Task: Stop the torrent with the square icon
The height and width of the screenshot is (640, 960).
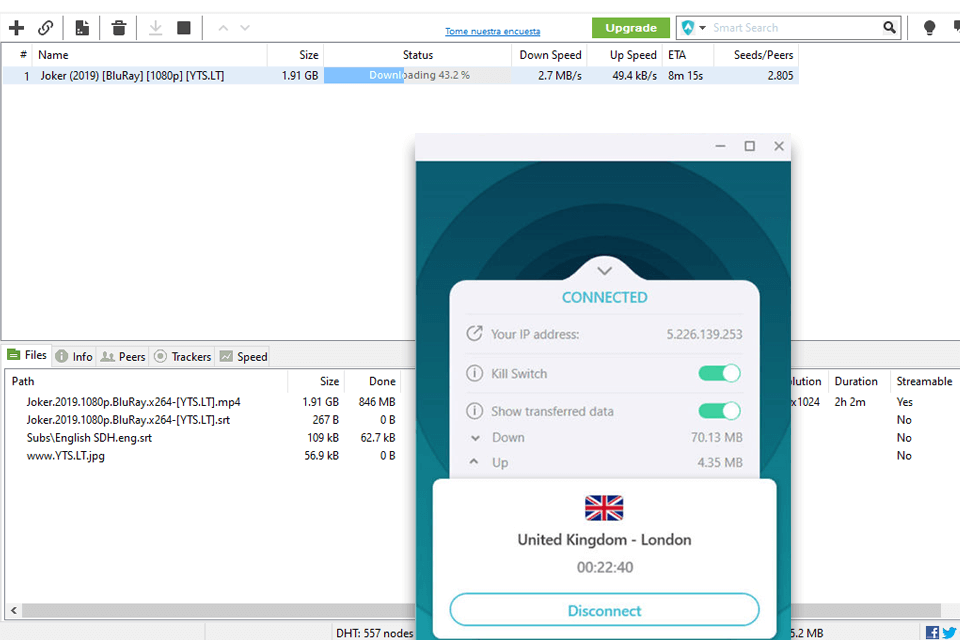Action: 184,28
